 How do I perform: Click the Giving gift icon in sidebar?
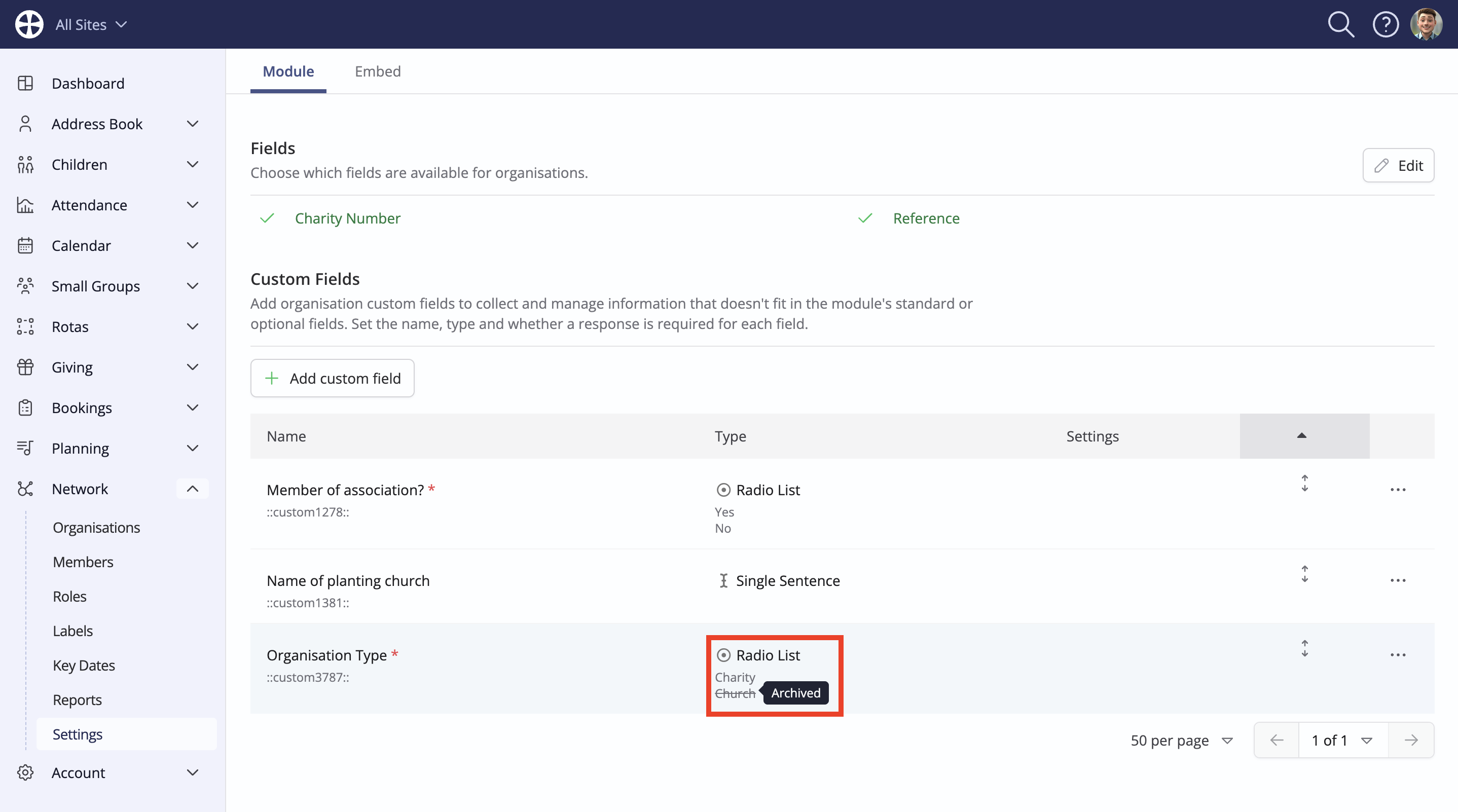[25, 367]
